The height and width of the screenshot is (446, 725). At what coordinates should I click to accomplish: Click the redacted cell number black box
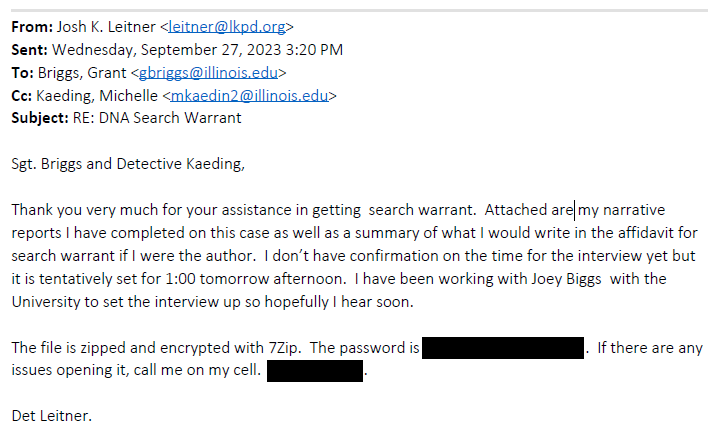tap(315, 371)
